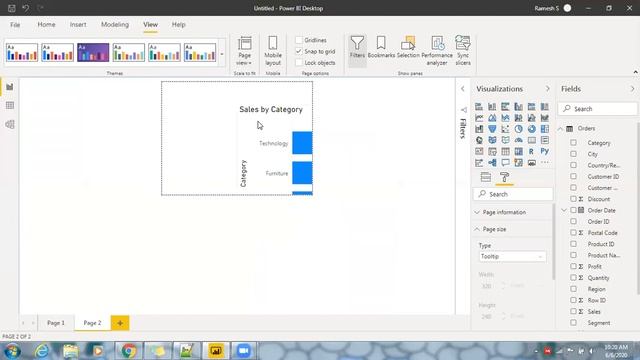The width and height of the screenshot is (640, 360).
Task: Open the Page view dropdown
Action: pos(244,51)
